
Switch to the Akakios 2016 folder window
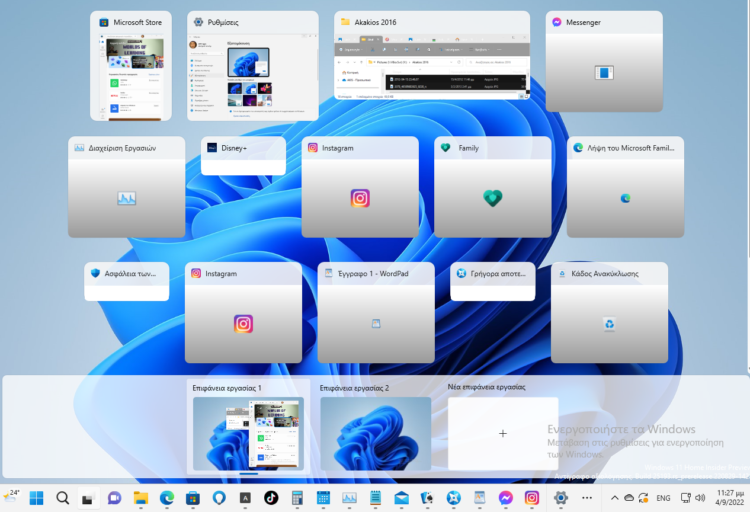432,56
